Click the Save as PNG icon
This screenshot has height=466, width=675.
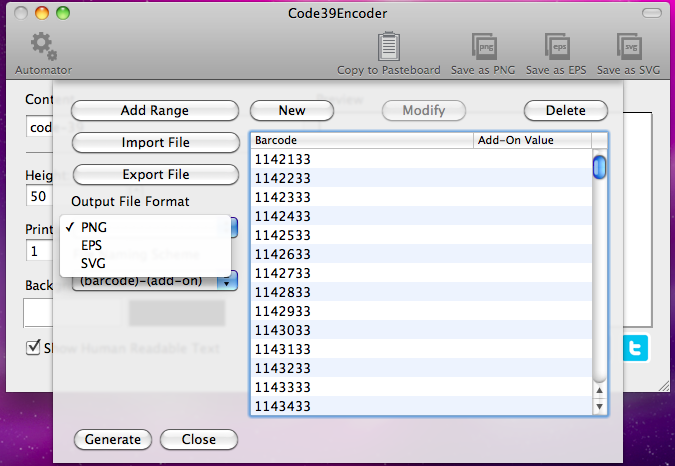484,46
